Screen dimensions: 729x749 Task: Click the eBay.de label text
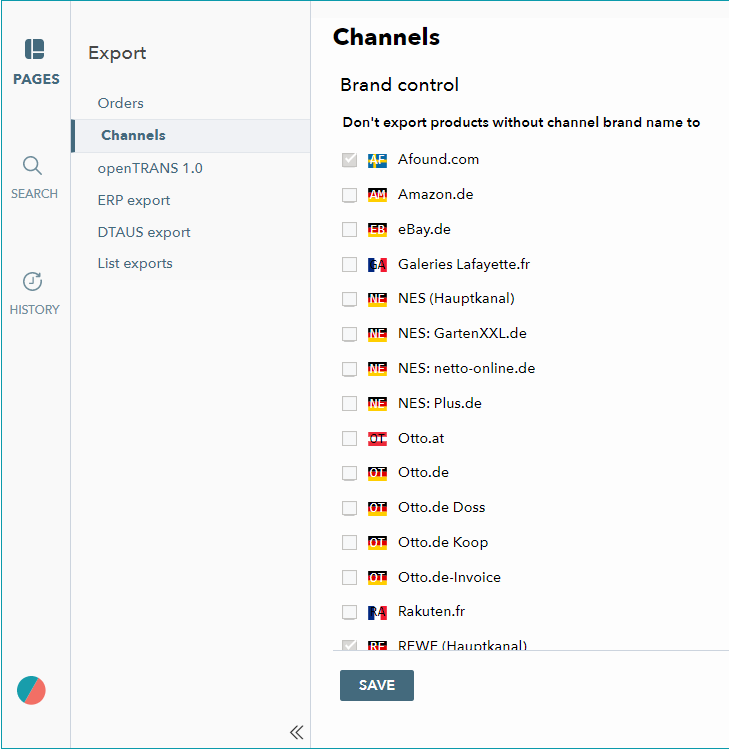424,229
